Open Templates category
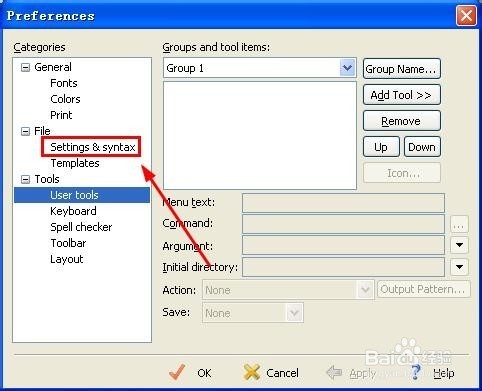Screen dimensions: 482x391 [75, 163]
